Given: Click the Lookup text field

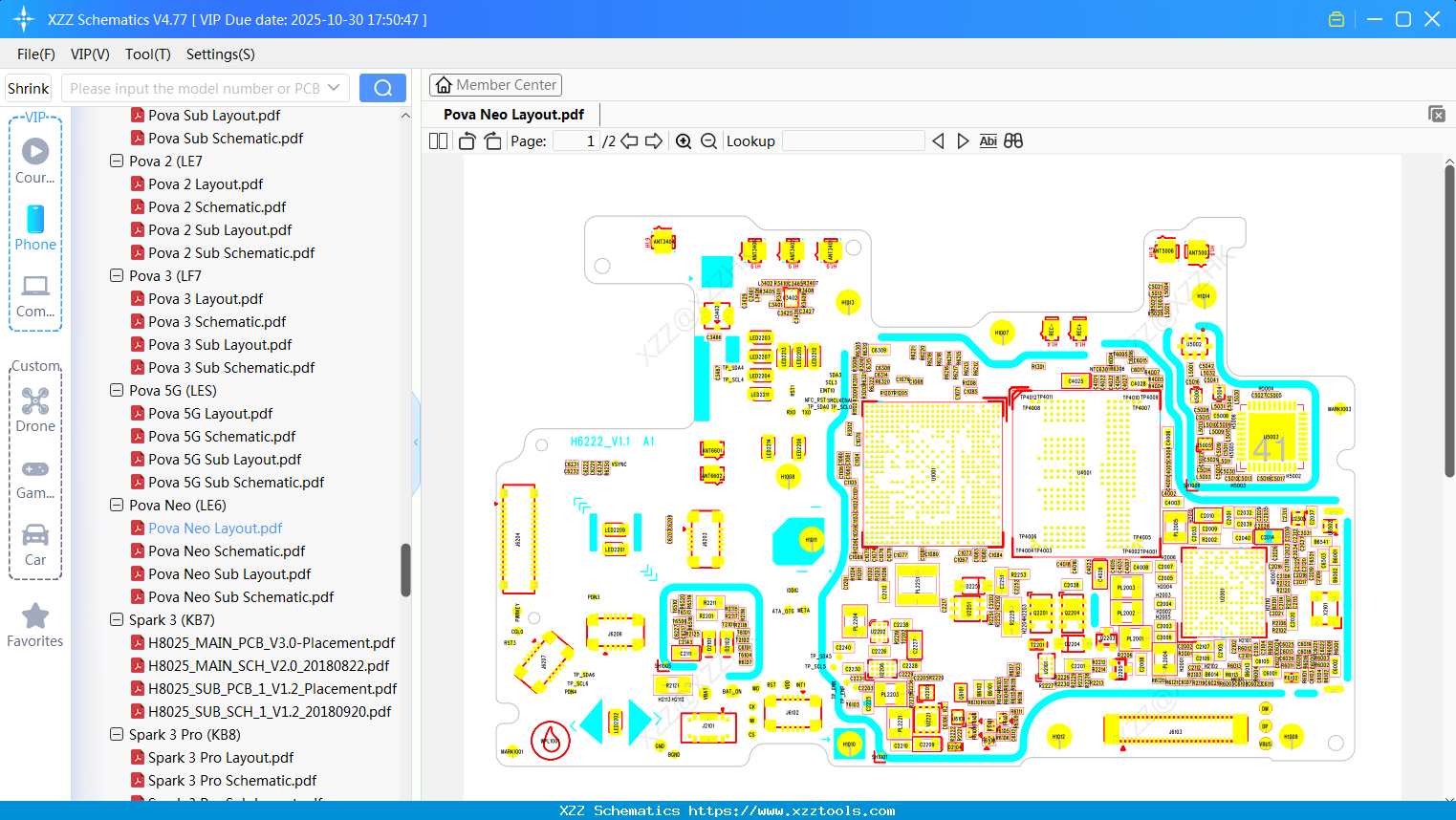Looking at the screenshot, I should click(854, 141).
